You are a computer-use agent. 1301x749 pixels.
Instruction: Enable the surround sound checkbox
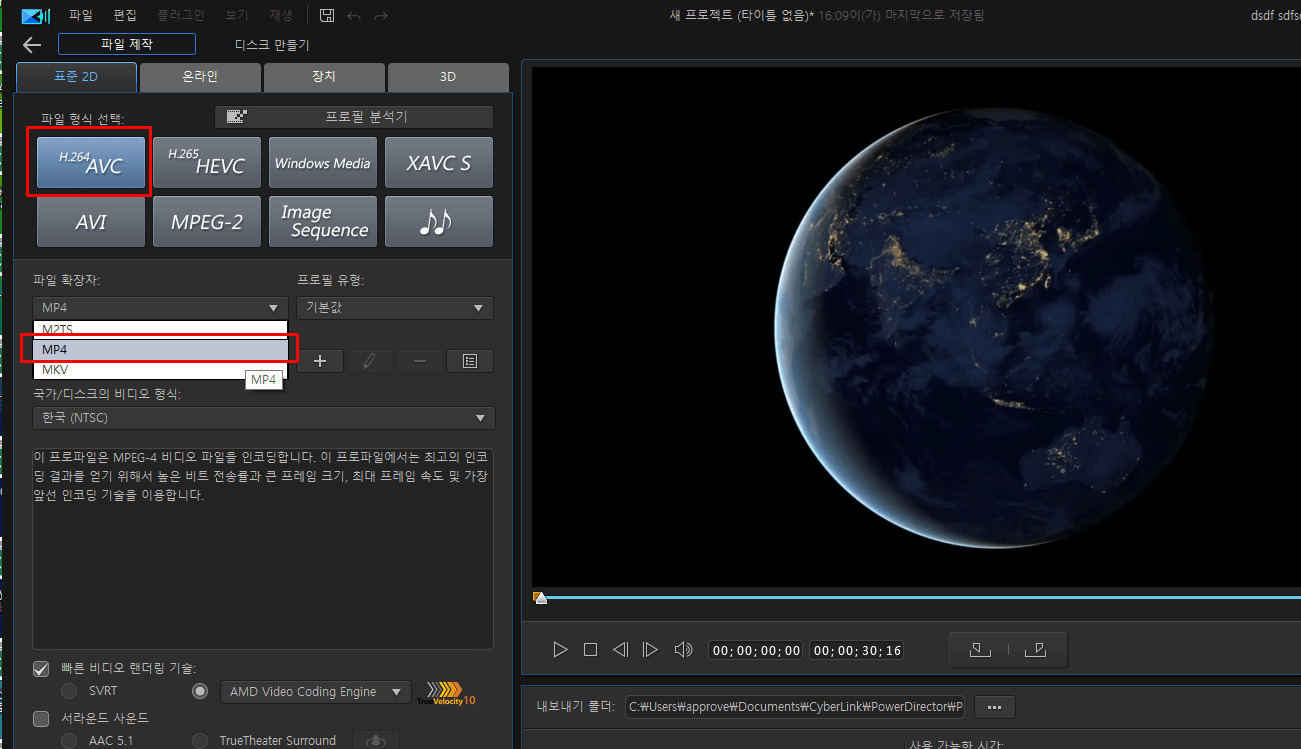click(x=41, y=718)
